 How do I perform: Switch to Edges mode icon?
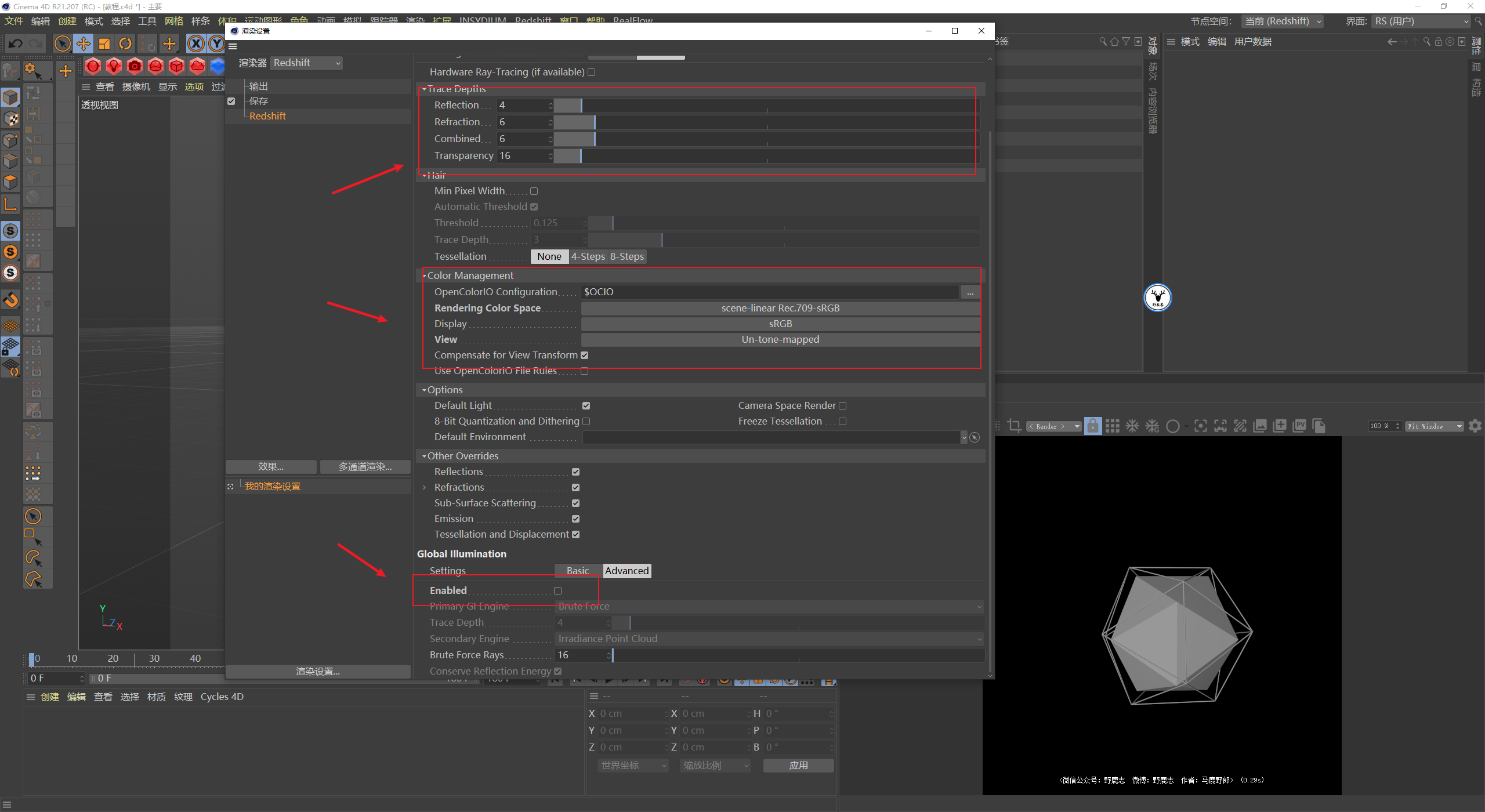(10, 161)
